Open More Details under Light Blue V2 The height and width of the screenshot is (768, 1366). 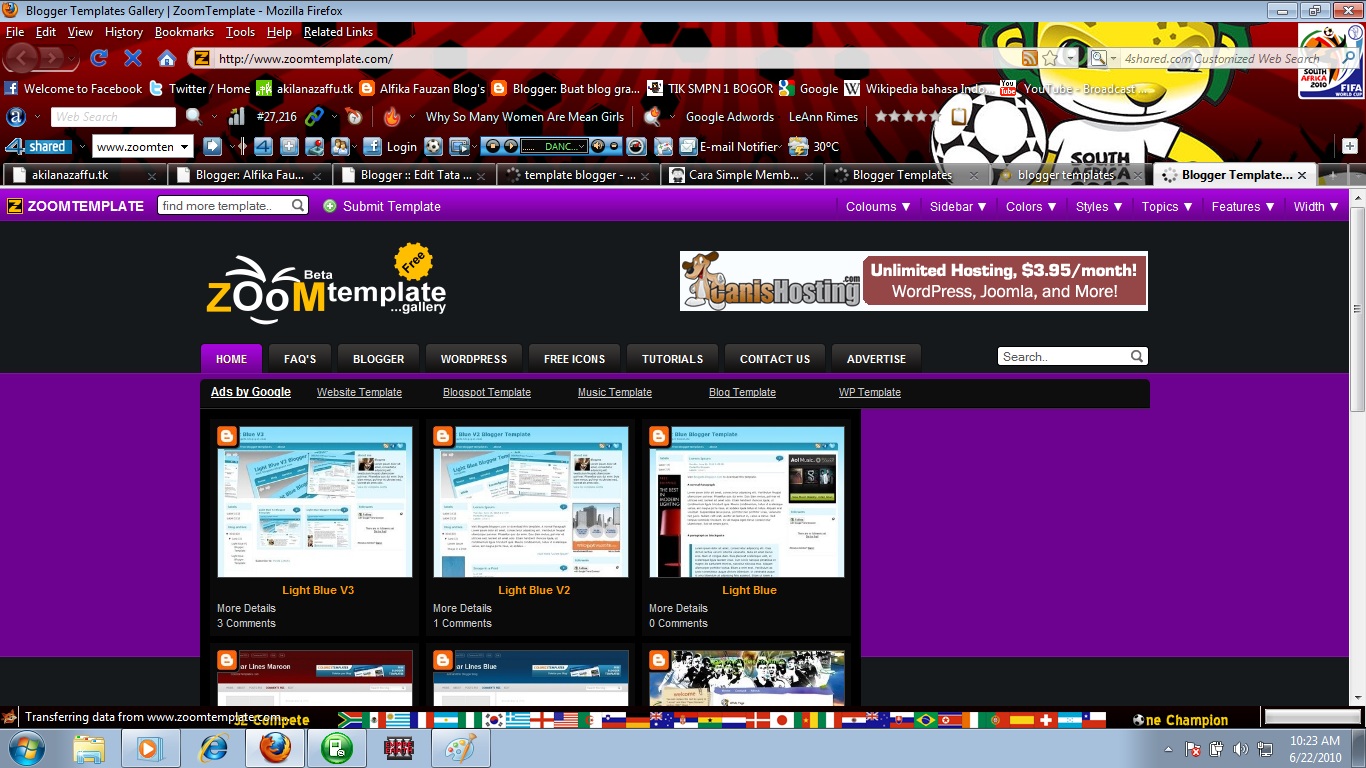click(462, 608)
